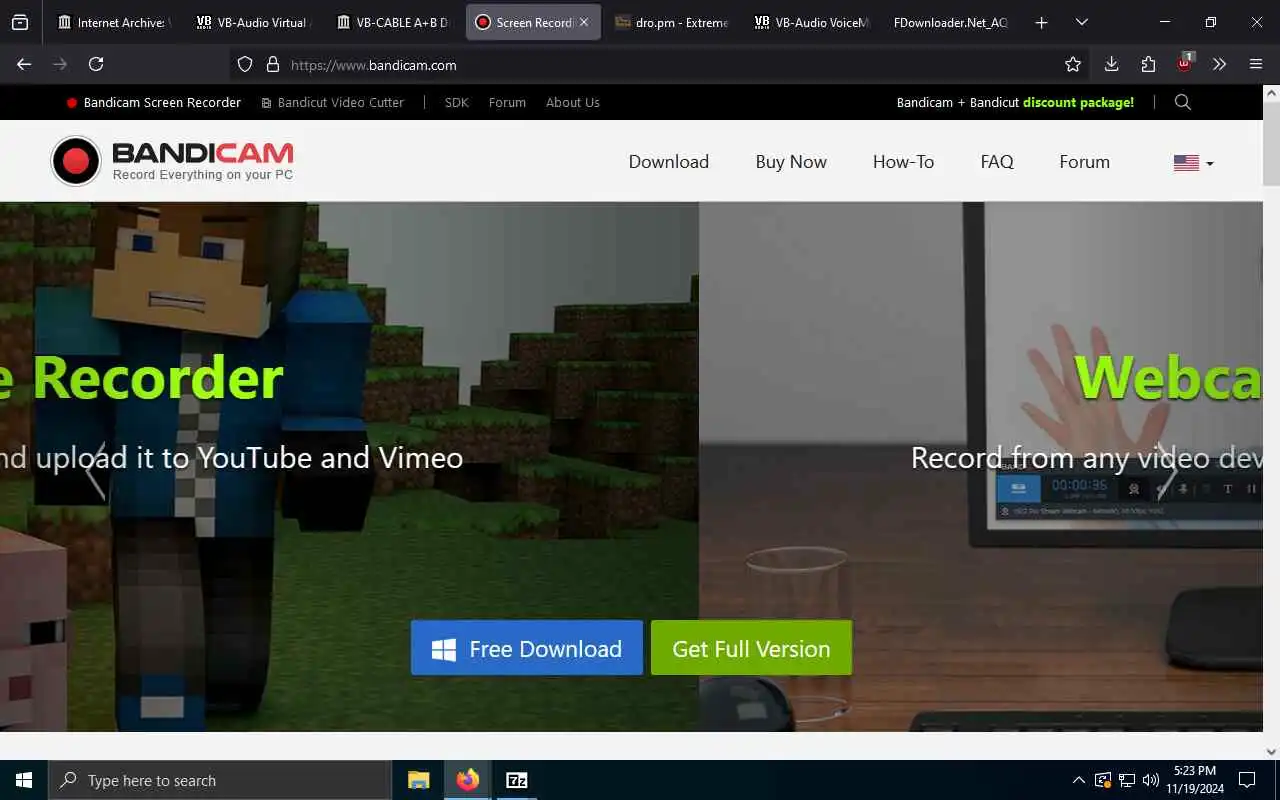Close the Screen Recorder tab
Image resolution: width=1280 pixels, height=800 pixels.
pos(584,22)
